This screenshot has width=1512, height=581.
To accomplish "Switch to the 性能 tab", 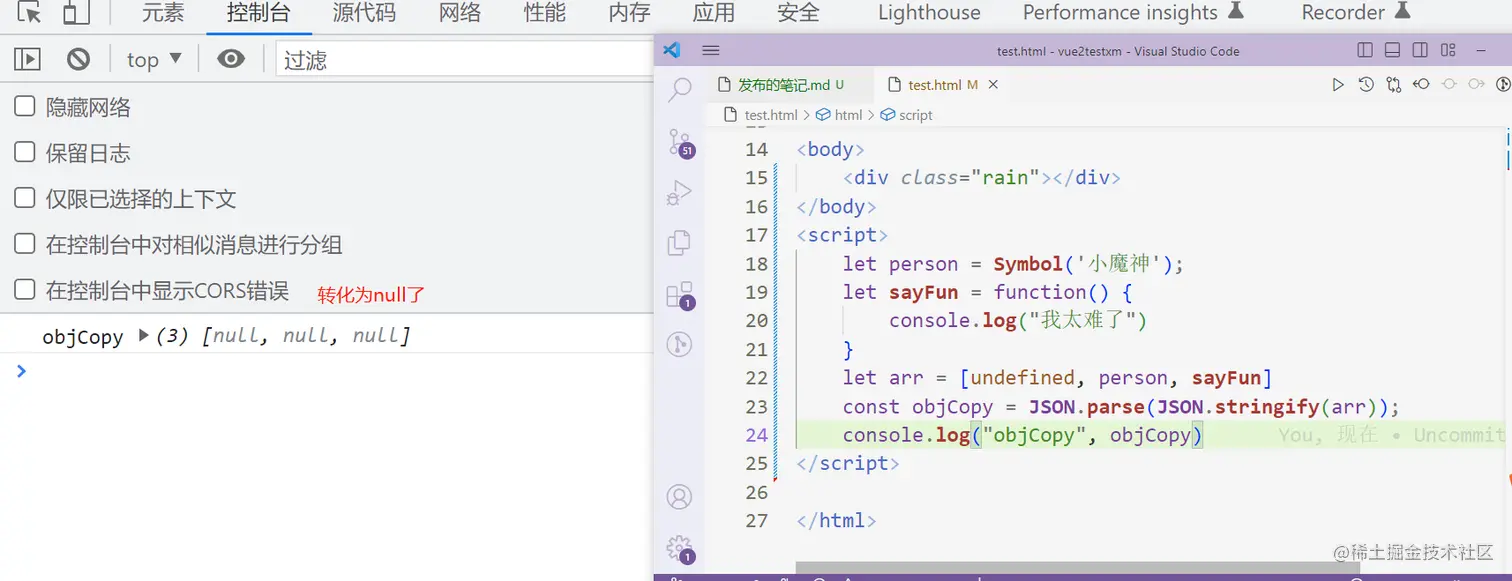I will point(545,13).
